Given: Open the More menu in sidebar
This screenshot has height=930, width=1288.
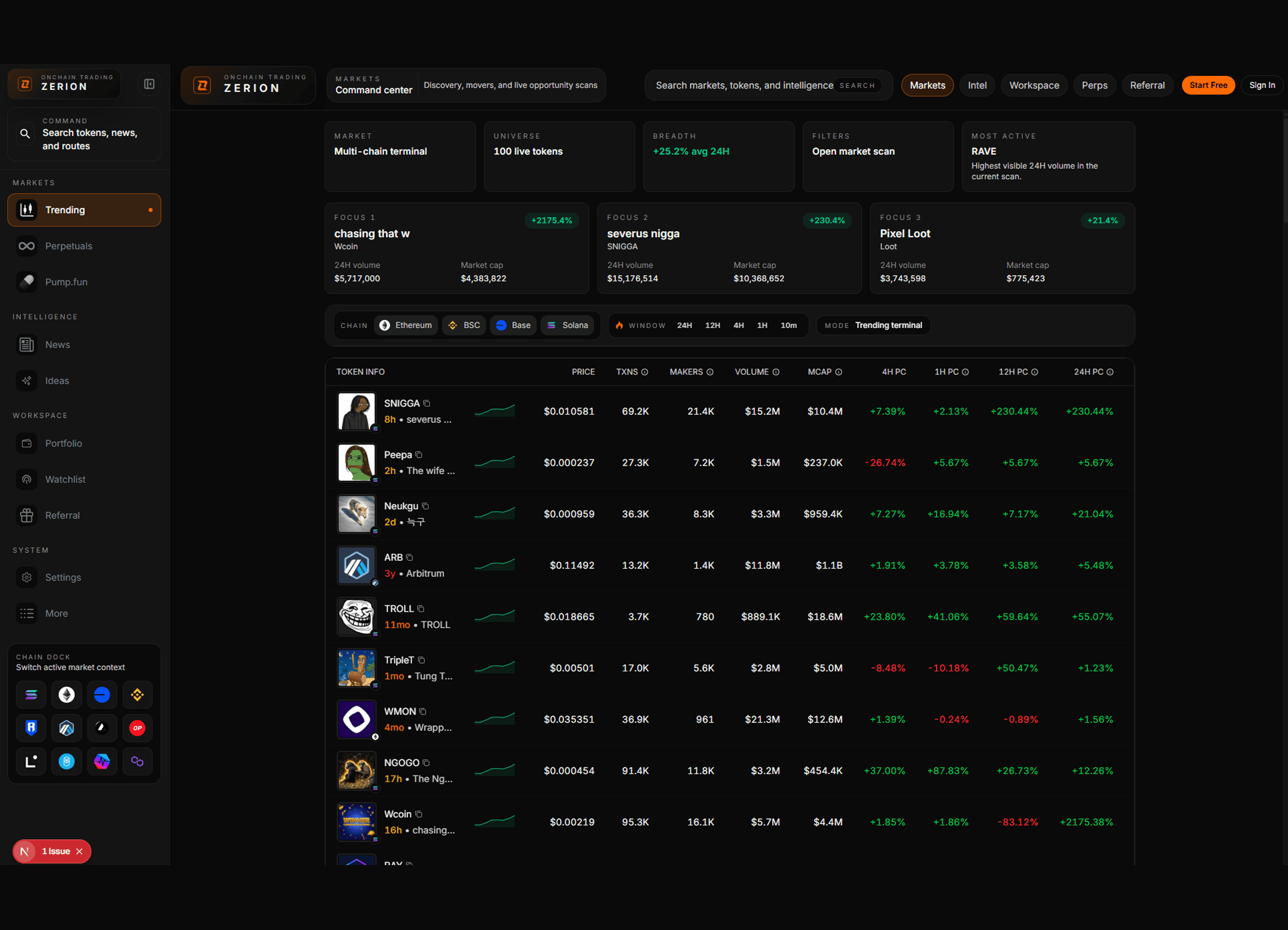Looking at the screenshot, I should [56, 613].
